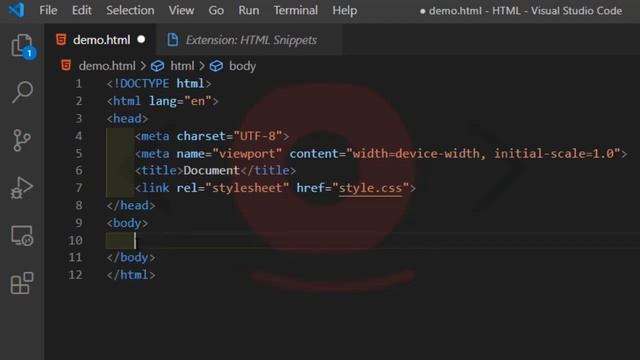This screenshot has width=640, height=360.
Task: Click the closing </html> tag
Action: pyautogui.click(x=131, y=275)
